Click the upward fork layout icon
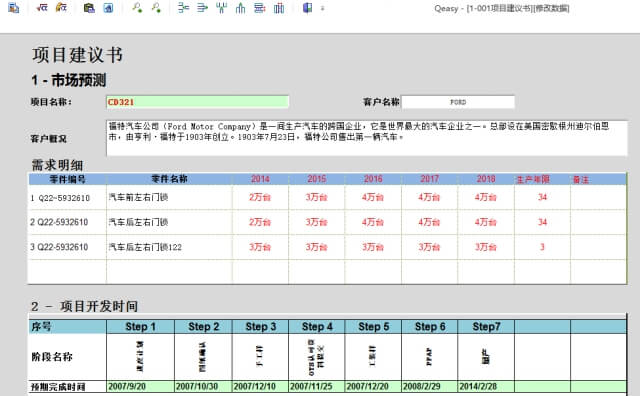The width and height of the screenshot is (640, 396). pos(240,8)
